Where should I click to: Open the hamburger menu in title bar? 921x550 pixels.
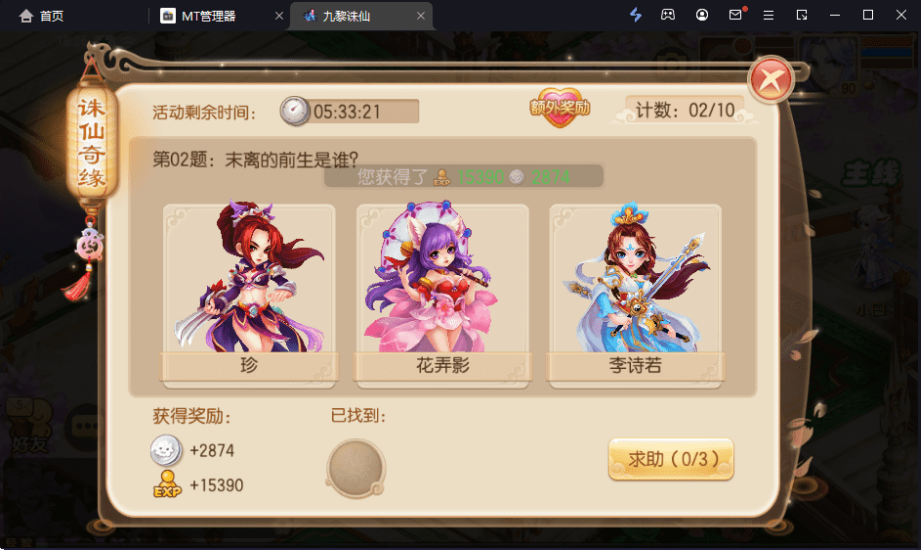coord(768,15)
